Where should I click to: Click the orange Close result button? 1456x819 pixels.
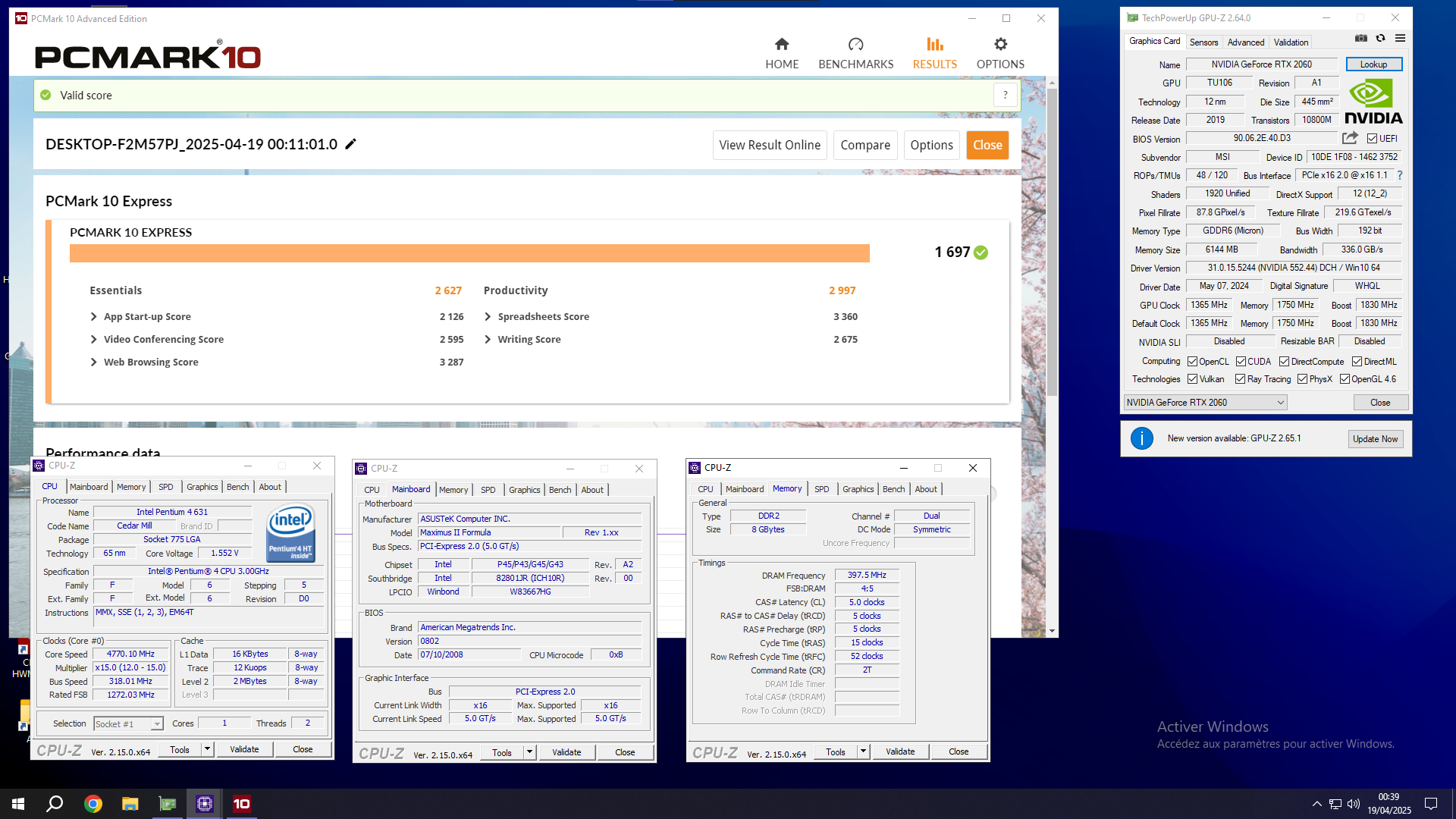point(987,145)
